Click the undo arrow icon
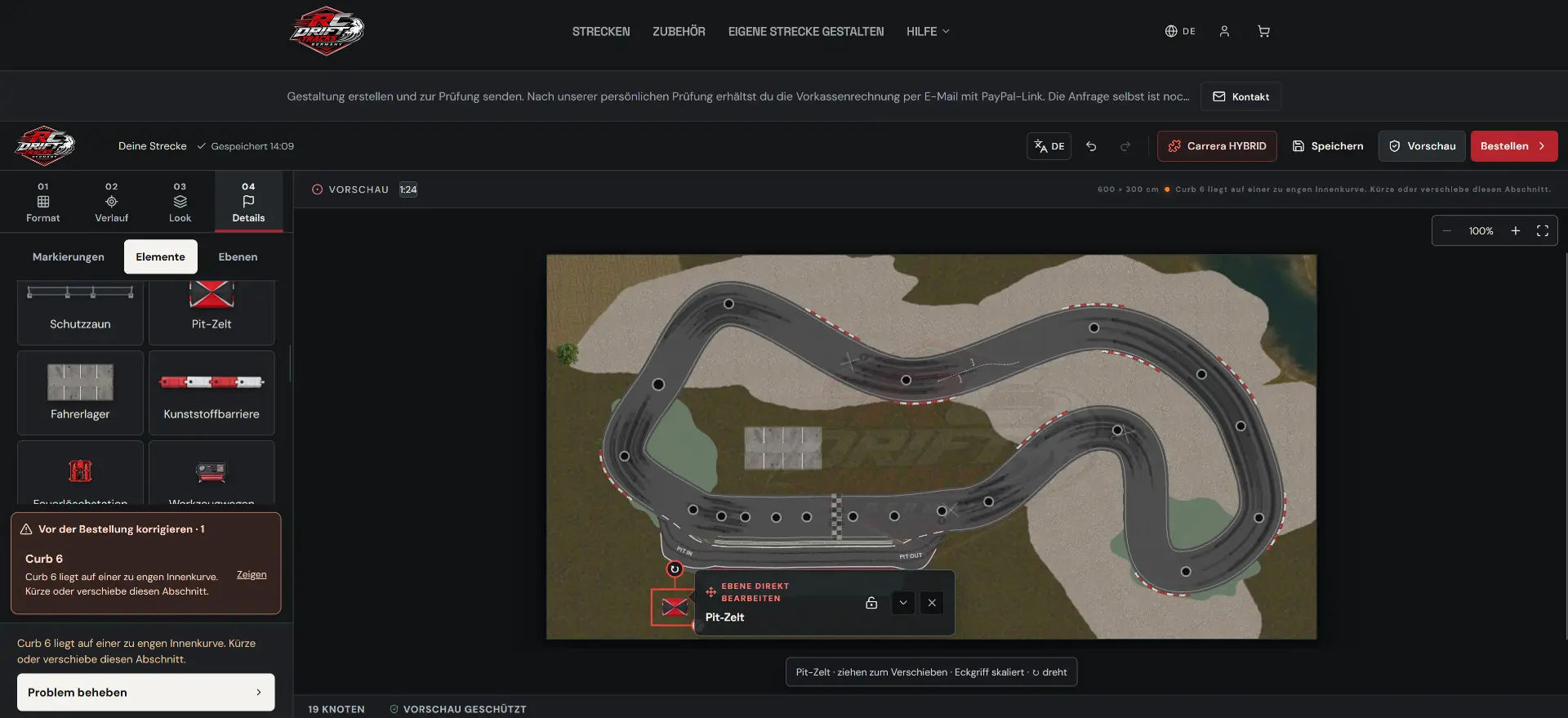 click(1091, 146)
